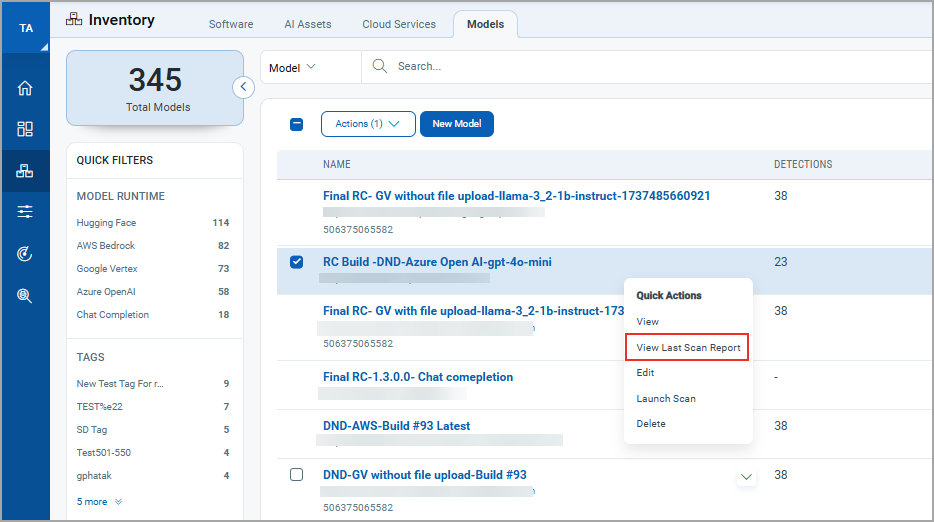
Task: Toggle the select-all checkbox in header
Action: coord(297,124)
